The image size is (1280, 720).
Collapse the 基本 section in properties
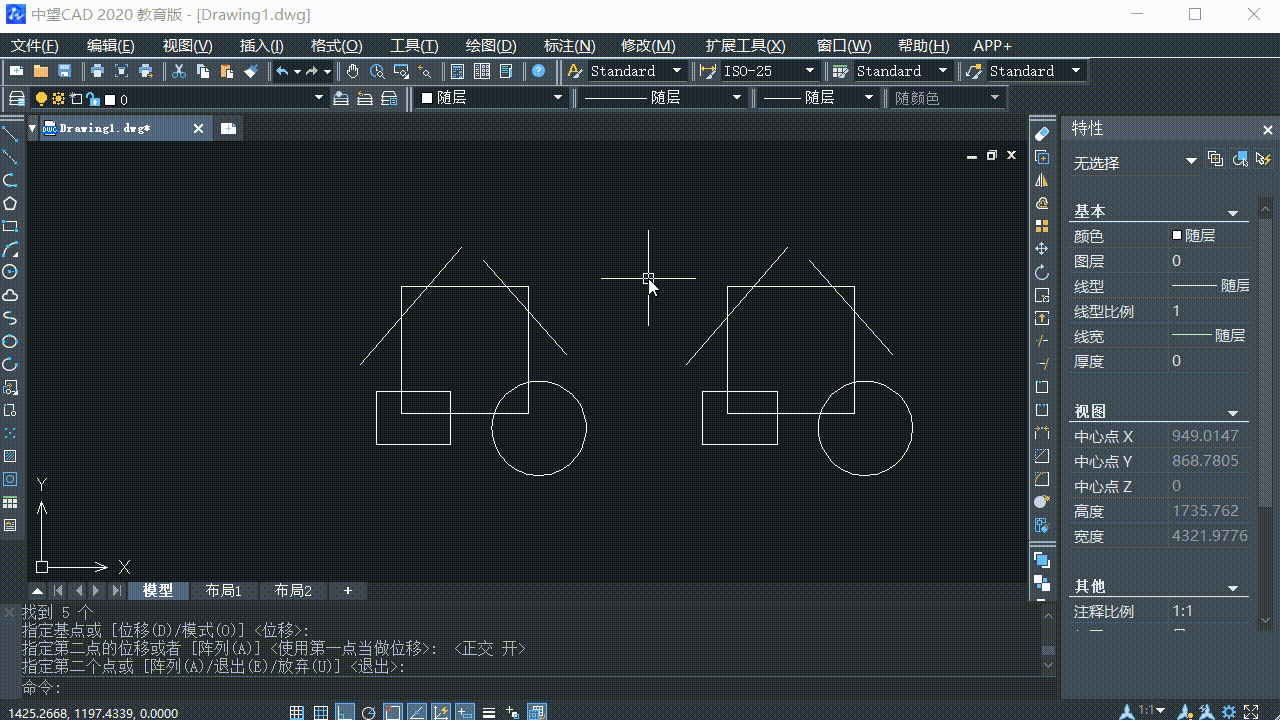pos(1233,213)
